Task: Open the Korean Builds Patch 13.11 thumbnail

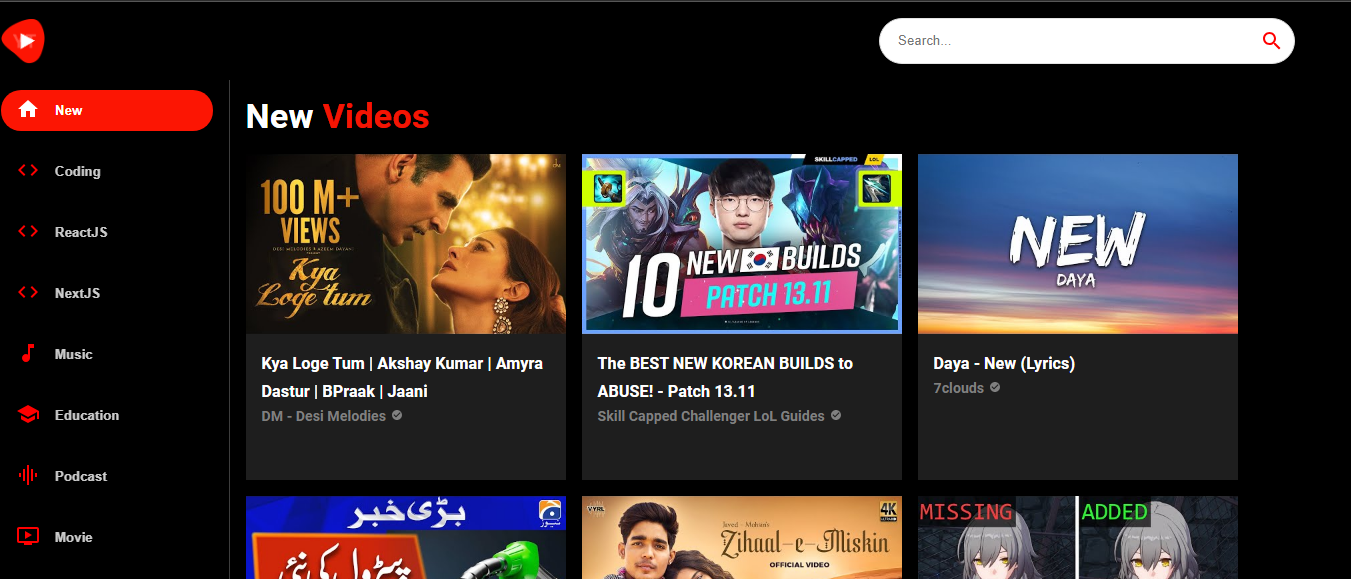Action: 742,244
